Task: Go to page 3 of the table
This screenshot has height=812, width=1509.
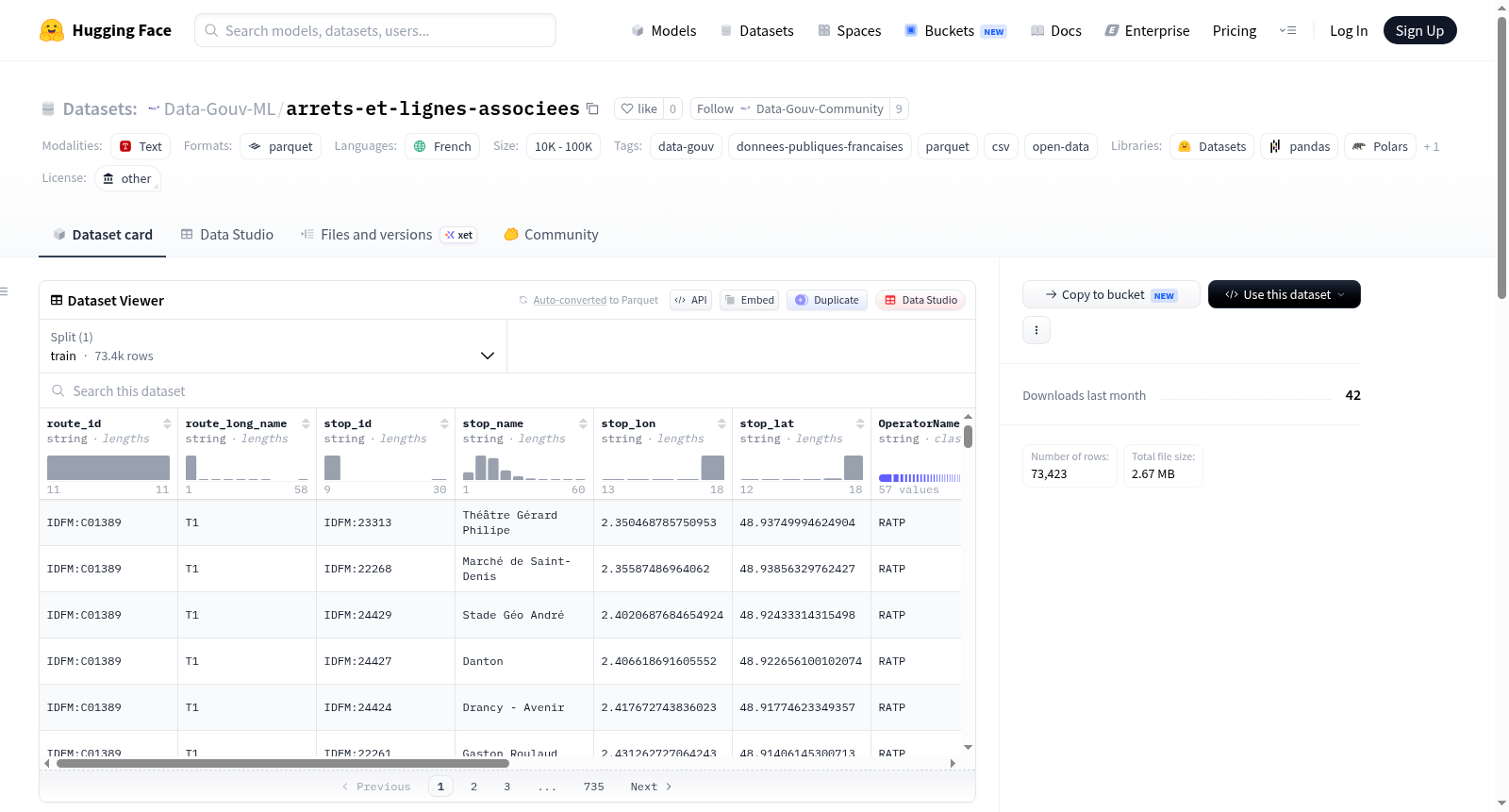Action: point(506,787)
